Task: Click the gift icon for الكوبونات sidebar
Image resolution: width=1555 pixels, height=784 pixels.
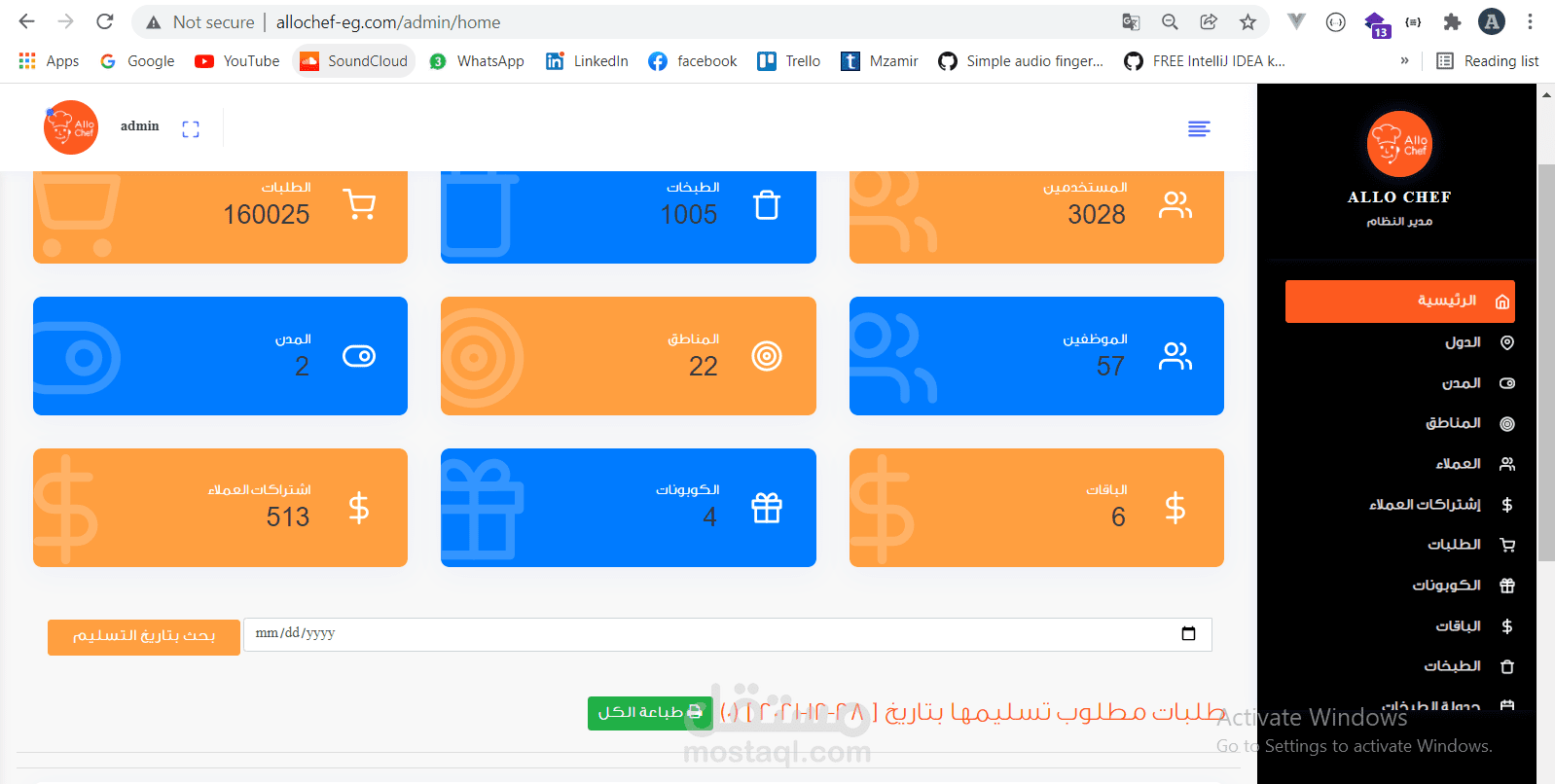Action: 1507,586
